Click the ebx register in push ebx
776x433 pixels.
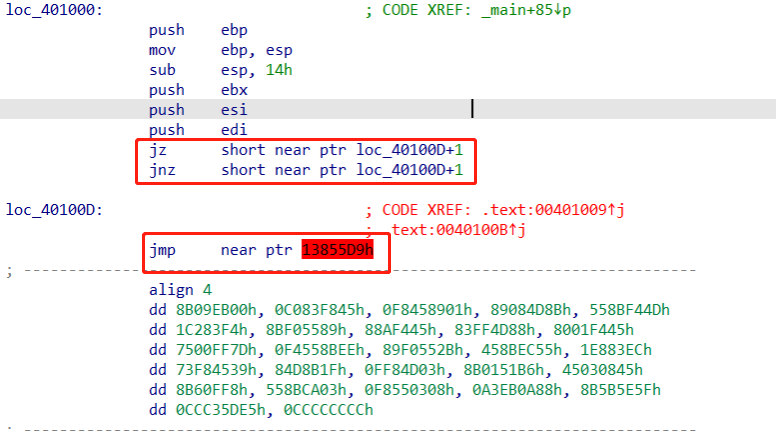(x=233, y=90)
